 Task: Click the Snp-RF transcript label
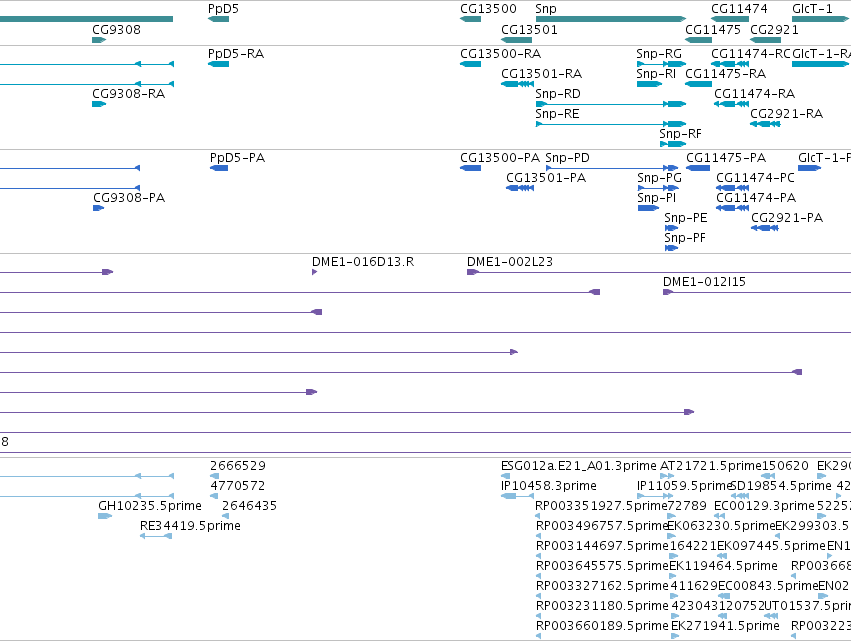click(680, 134)
